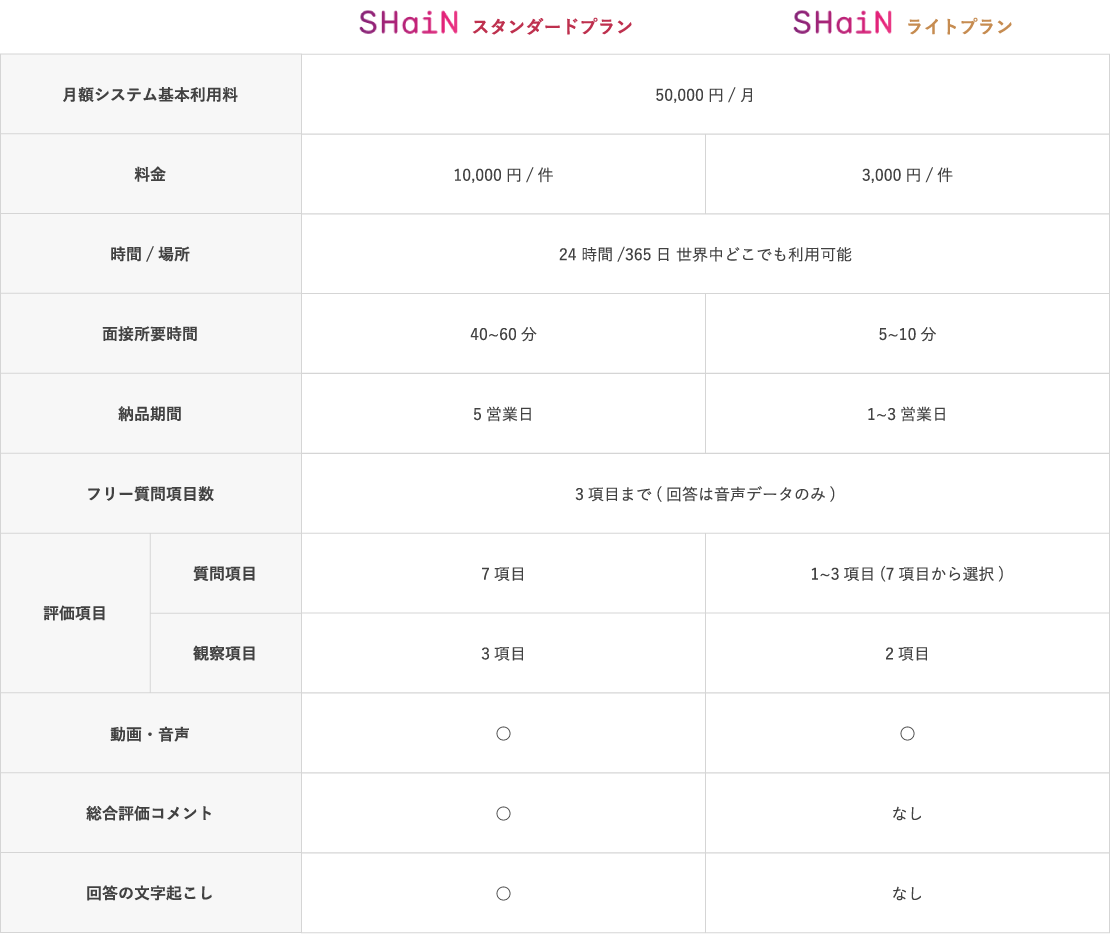Select the 観察項目 sub-row label
The width and height of the screenshot is (1110, 940).
pos(225,653)
